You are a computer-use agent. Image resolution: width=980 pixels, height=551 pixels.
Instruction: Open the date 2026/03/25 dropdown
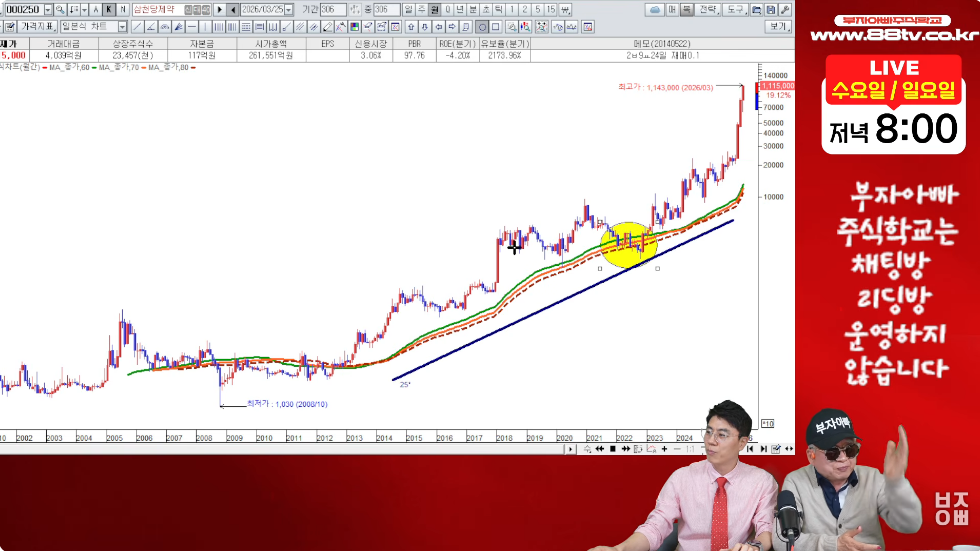(288, 10)
